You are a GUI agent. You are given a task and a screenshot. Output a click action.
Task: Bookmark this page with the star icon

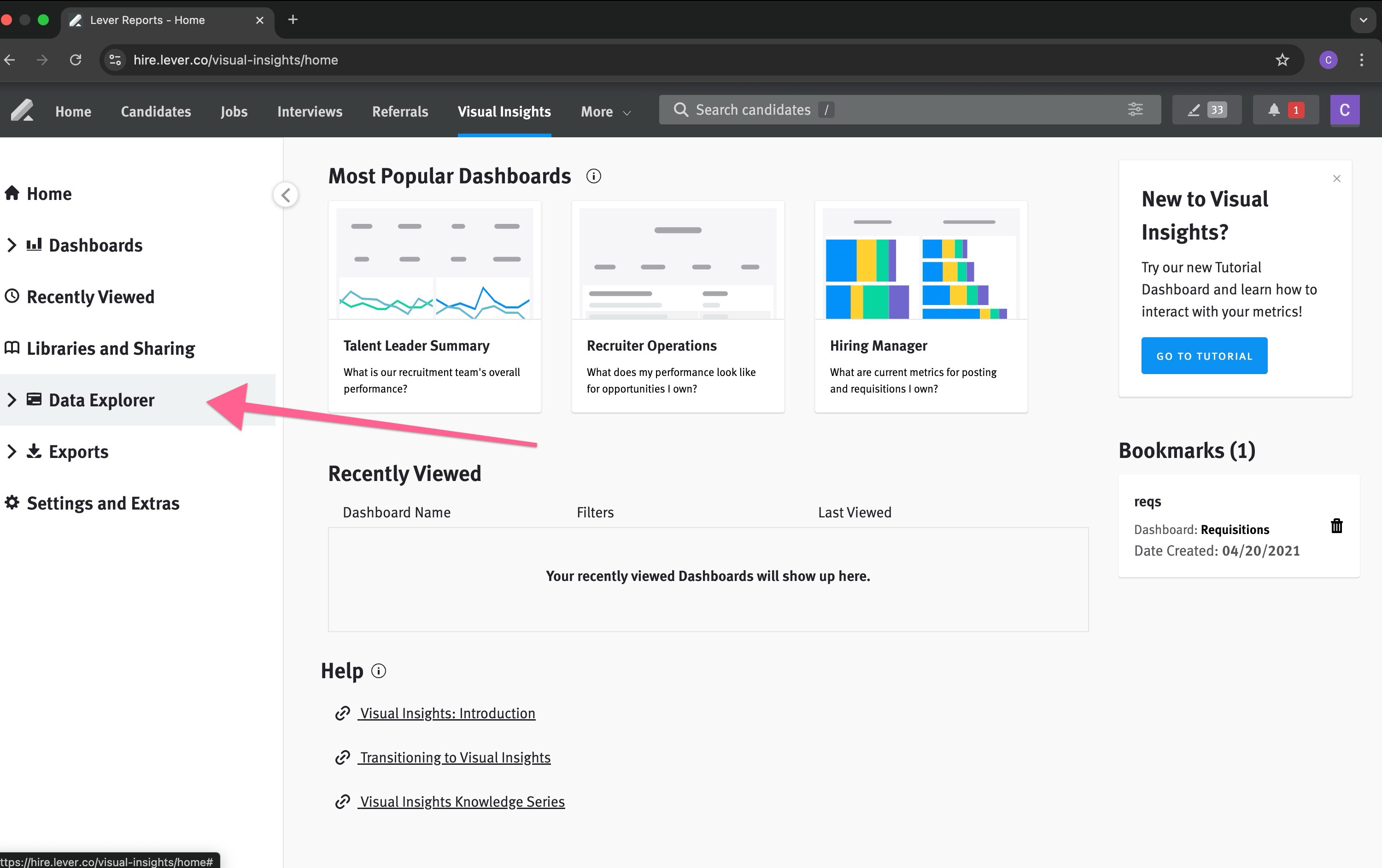1282,60
